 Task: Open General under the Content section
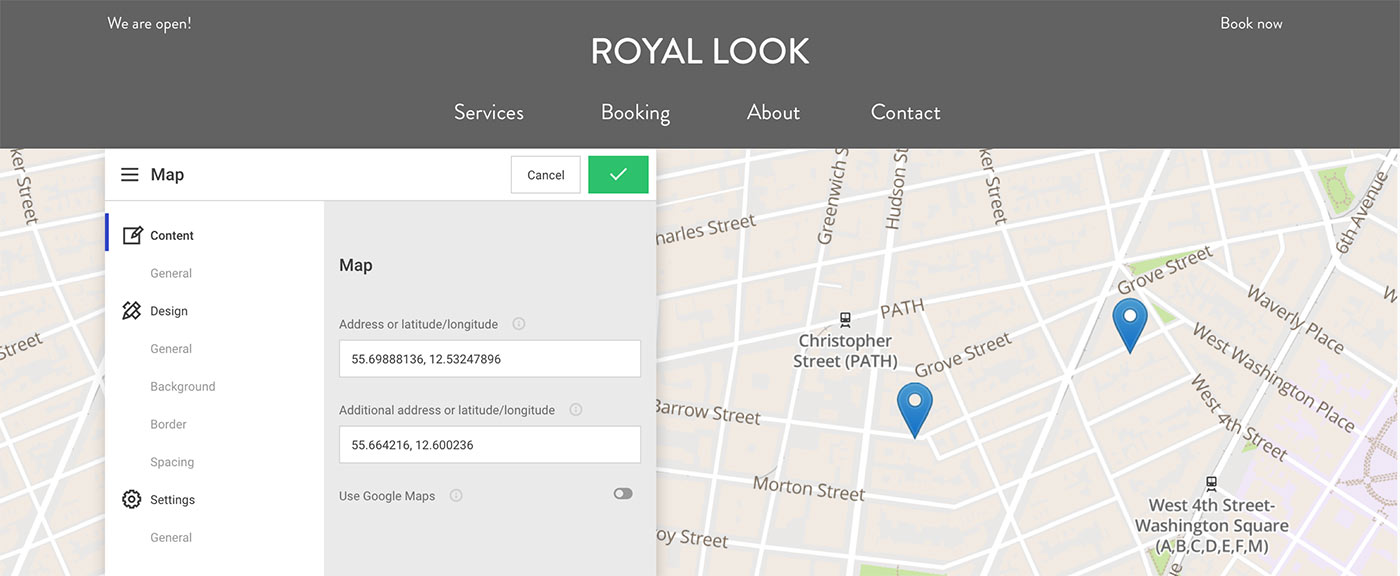tap(171, 274)
